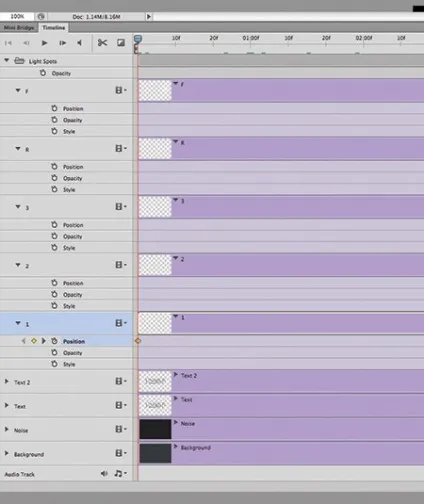Expand the Text 2 track
Image resolution: width=424 pixels, height=504 pixels.
pos(6,381)
